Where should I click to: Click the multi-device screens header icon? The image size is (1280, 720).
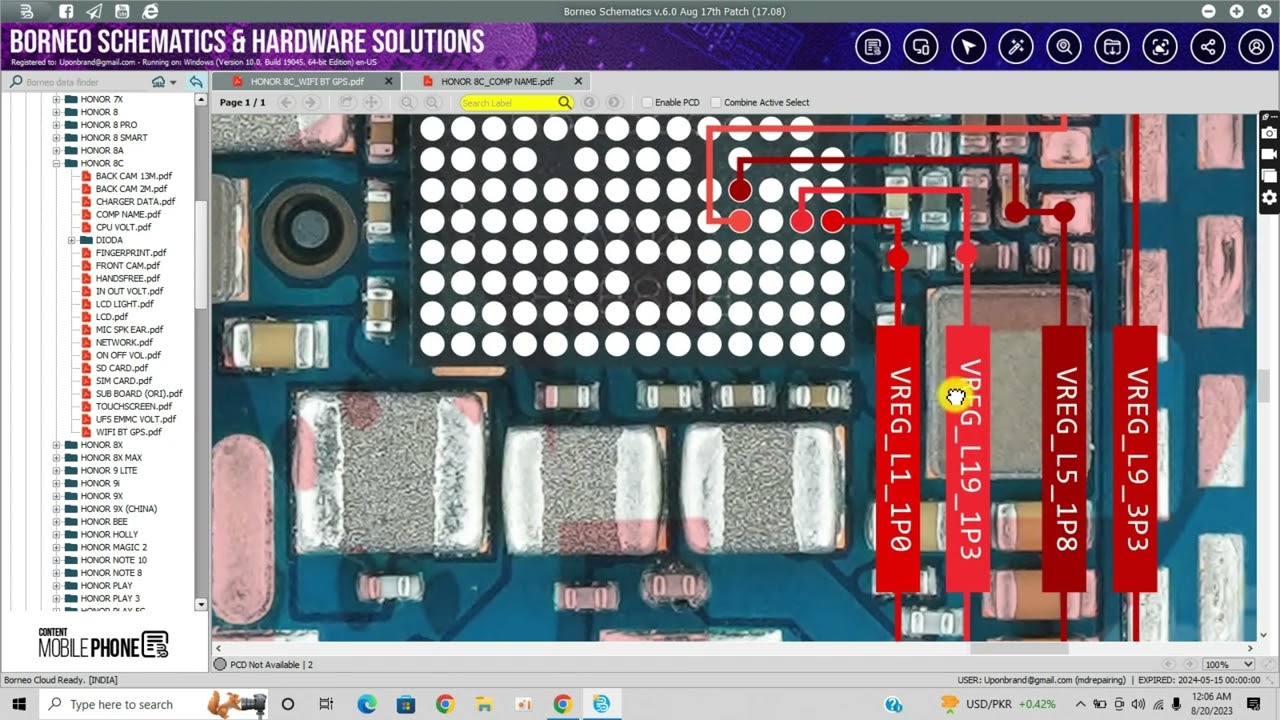921,47
